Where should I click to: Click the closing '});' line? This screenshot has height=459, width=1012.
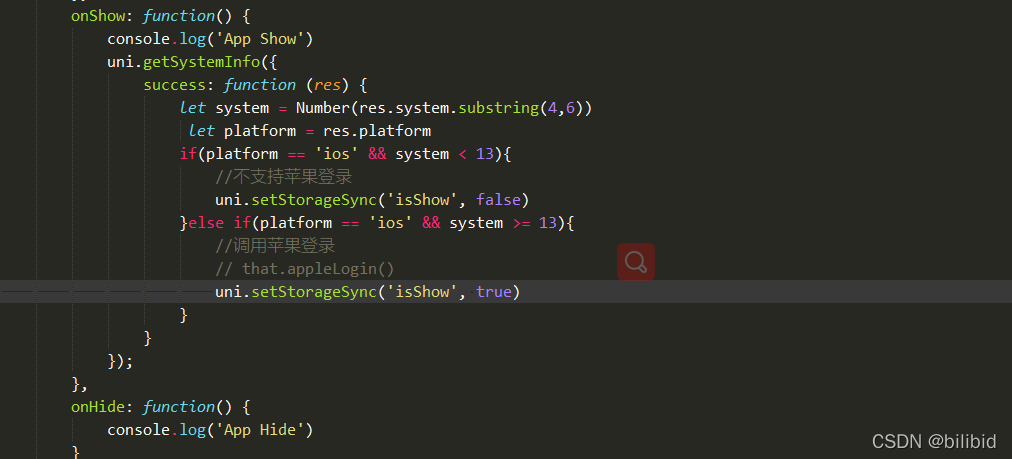(x=120, y=361)
